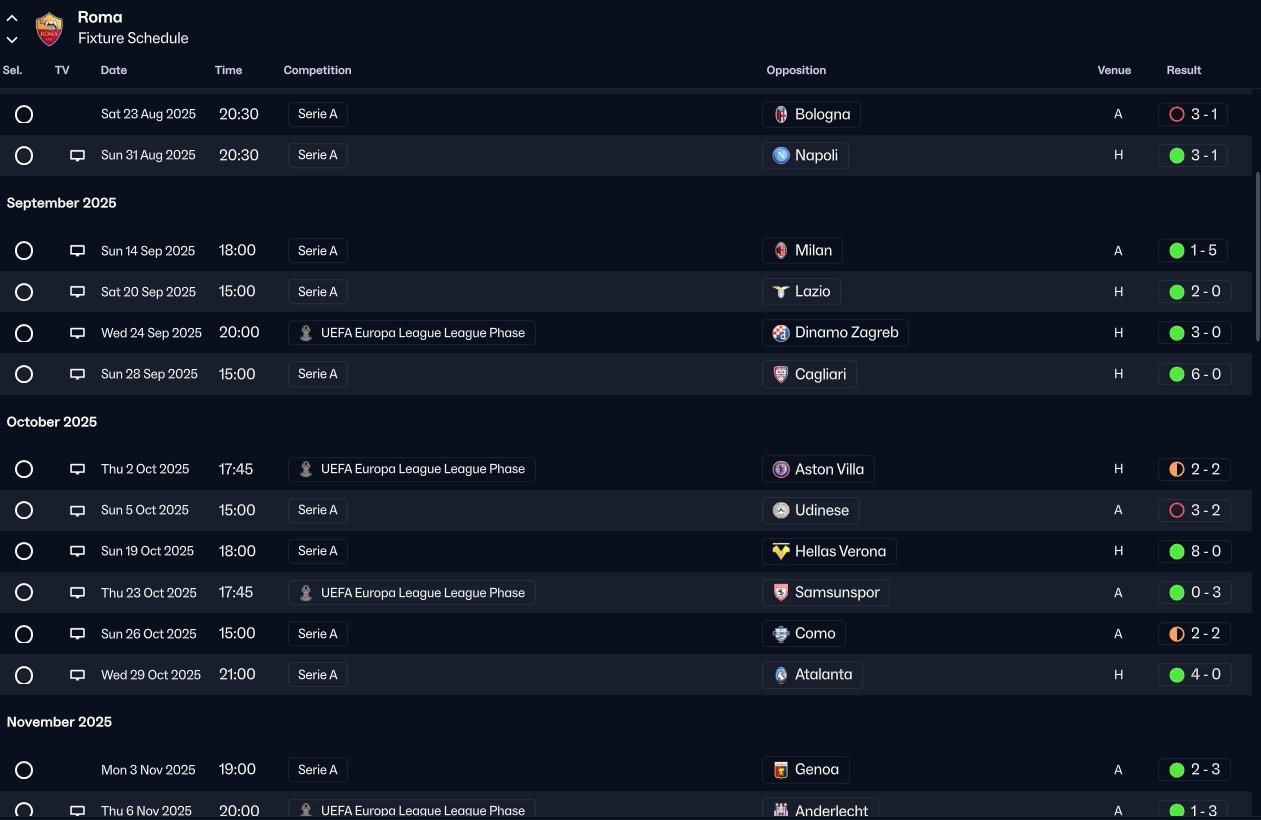
Task: Sort by the Date column header
Action: [114, 70]
